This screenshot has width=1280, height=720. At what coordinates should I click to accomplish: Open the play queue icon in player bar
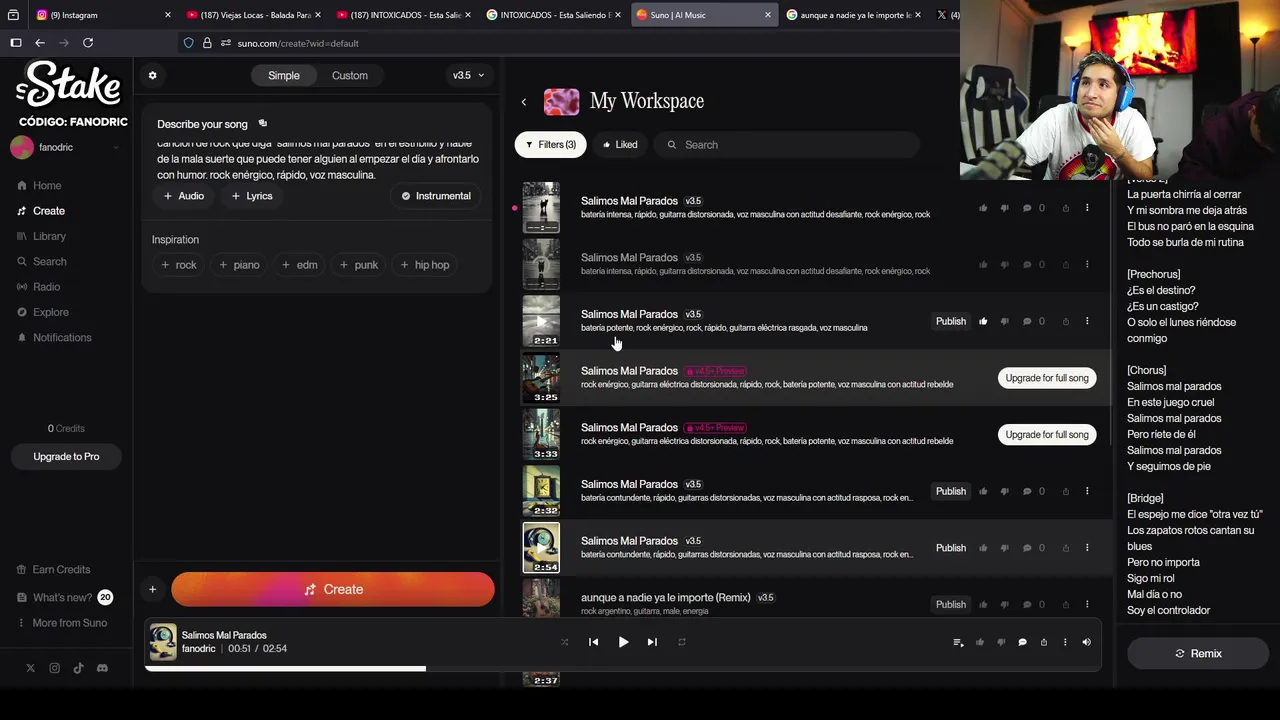958,642
